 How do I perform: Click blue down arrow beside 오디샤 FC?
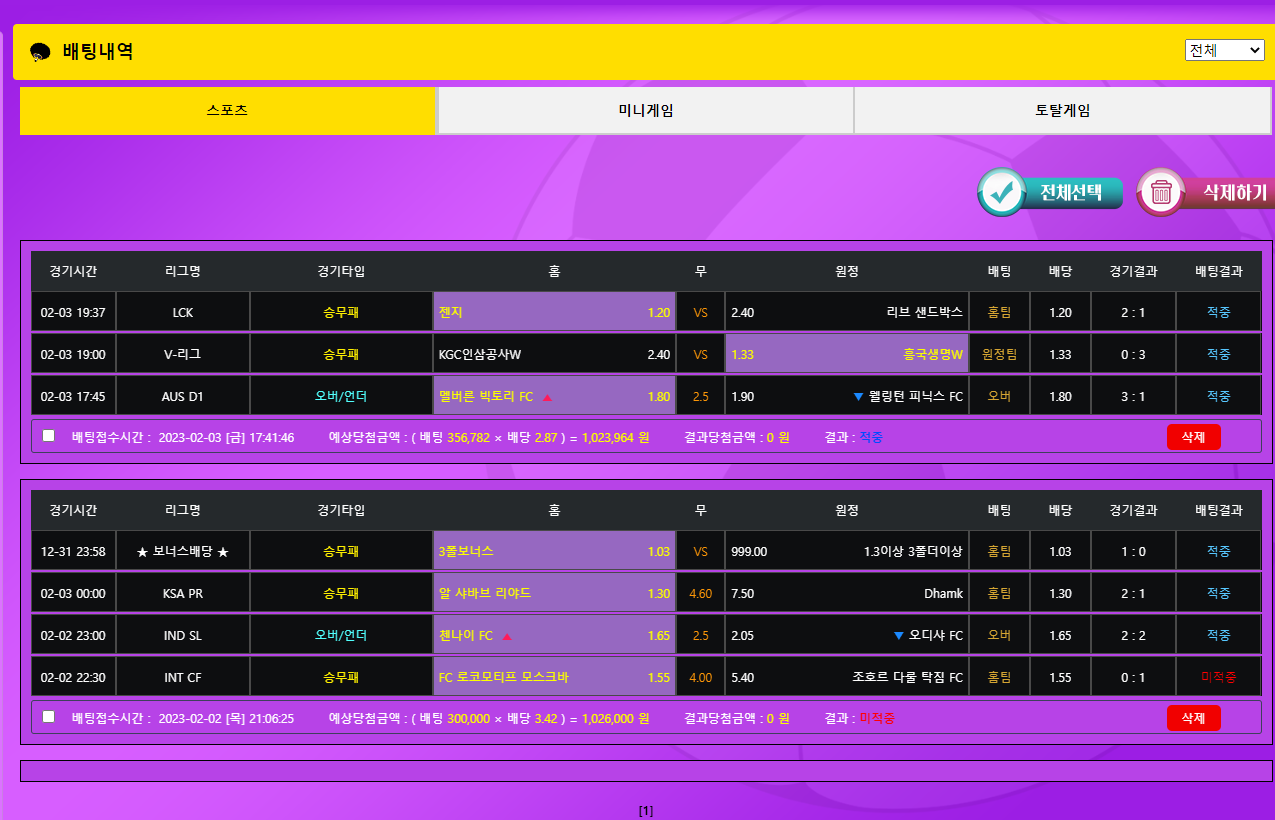click(898, 636)
